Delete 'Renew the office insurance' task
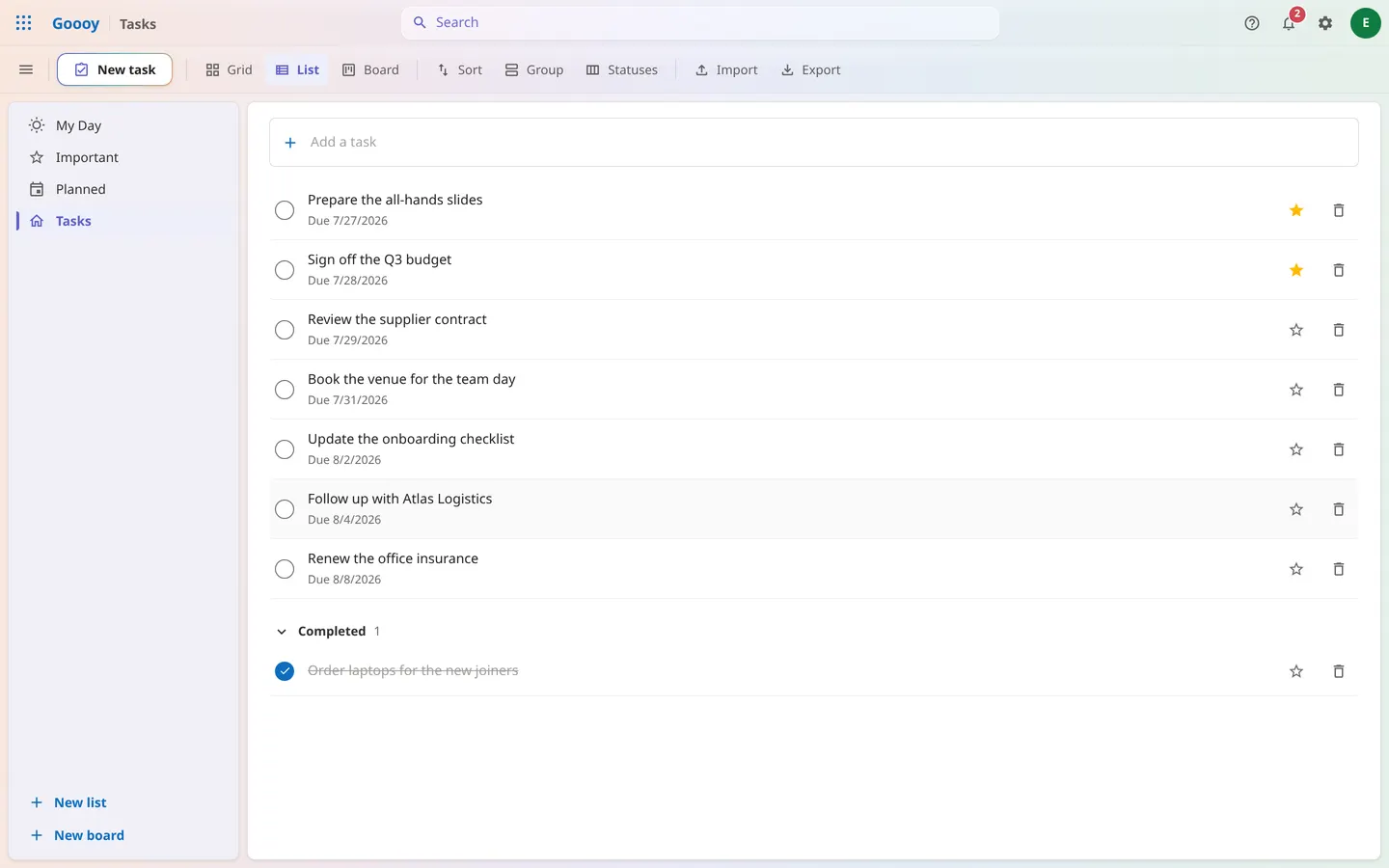Screen dimensions: 1389x868 pyautogui.click(x=1339, y=569)
